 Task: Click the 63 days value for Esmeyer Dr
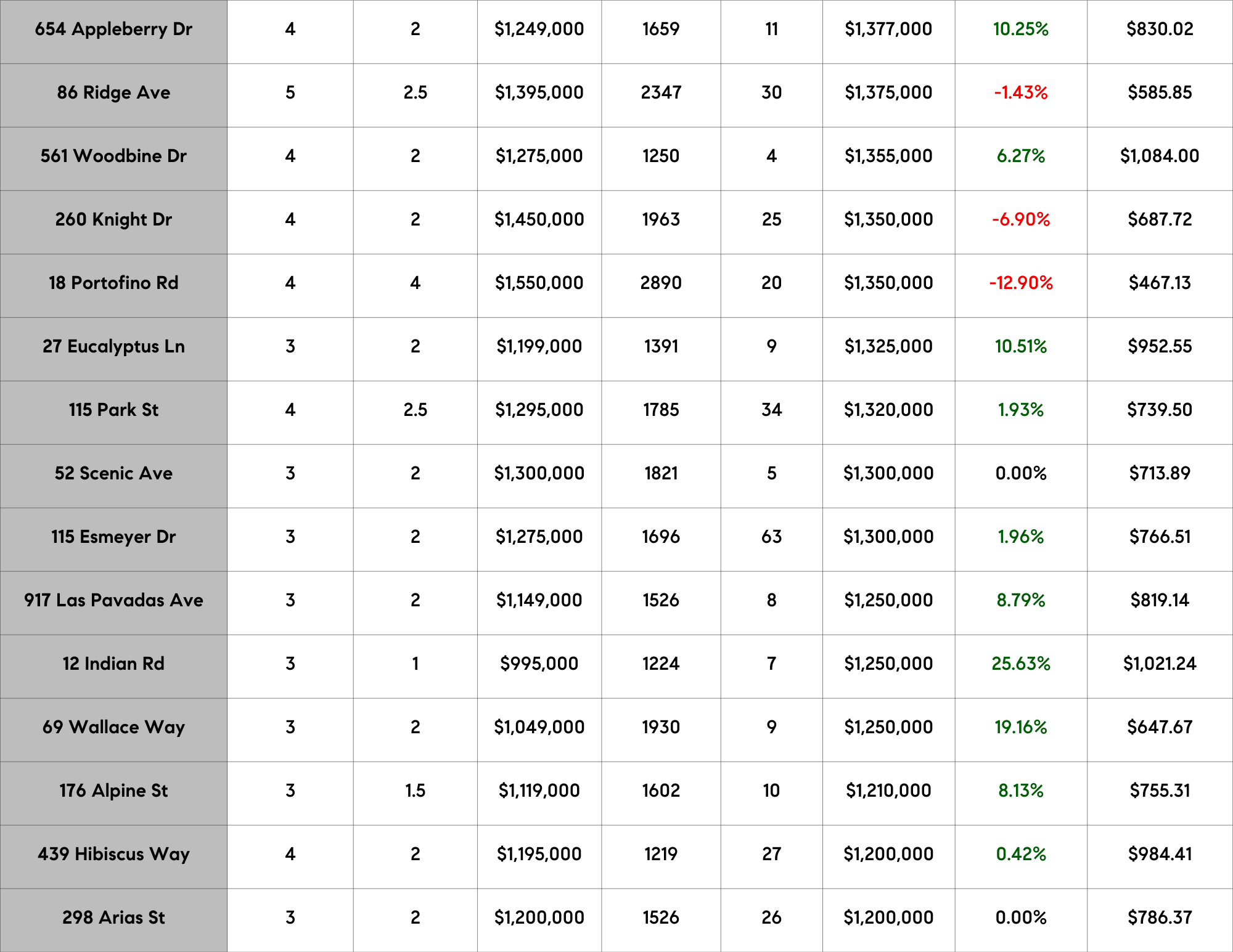(x=771, y=537)
